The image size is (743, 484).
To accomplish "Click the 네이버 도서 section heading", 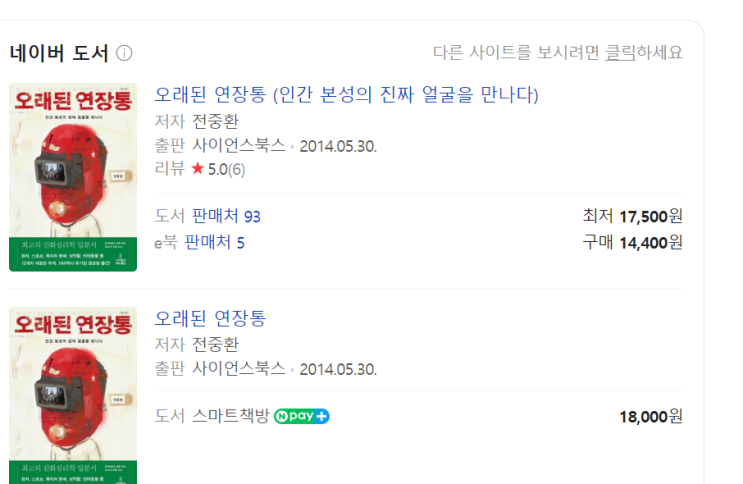I will (59, 53).
